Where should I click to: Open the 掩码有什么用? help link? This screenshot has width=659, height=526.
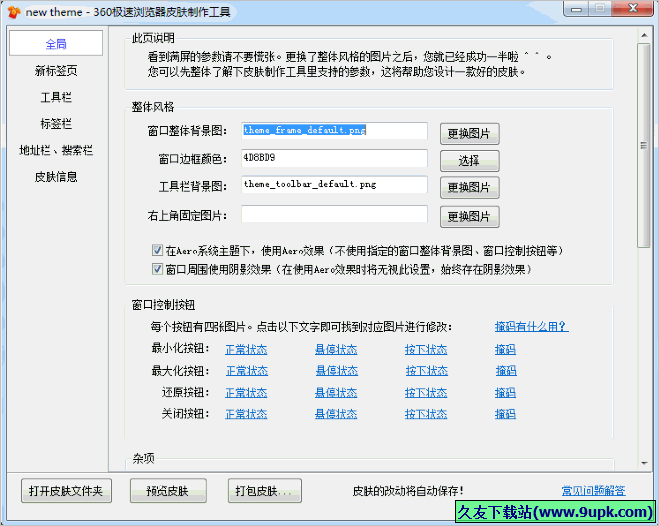click(x=531, y=327)
